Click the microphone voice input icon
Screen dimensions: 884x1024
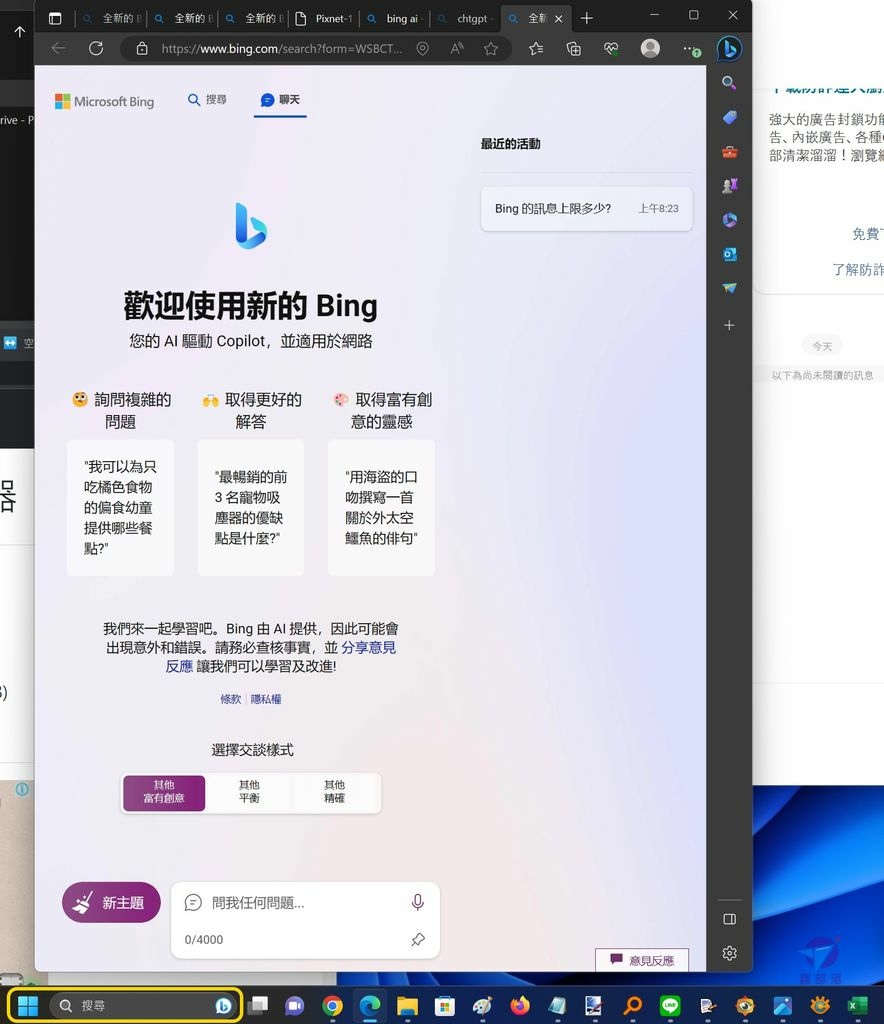[418, 903]
